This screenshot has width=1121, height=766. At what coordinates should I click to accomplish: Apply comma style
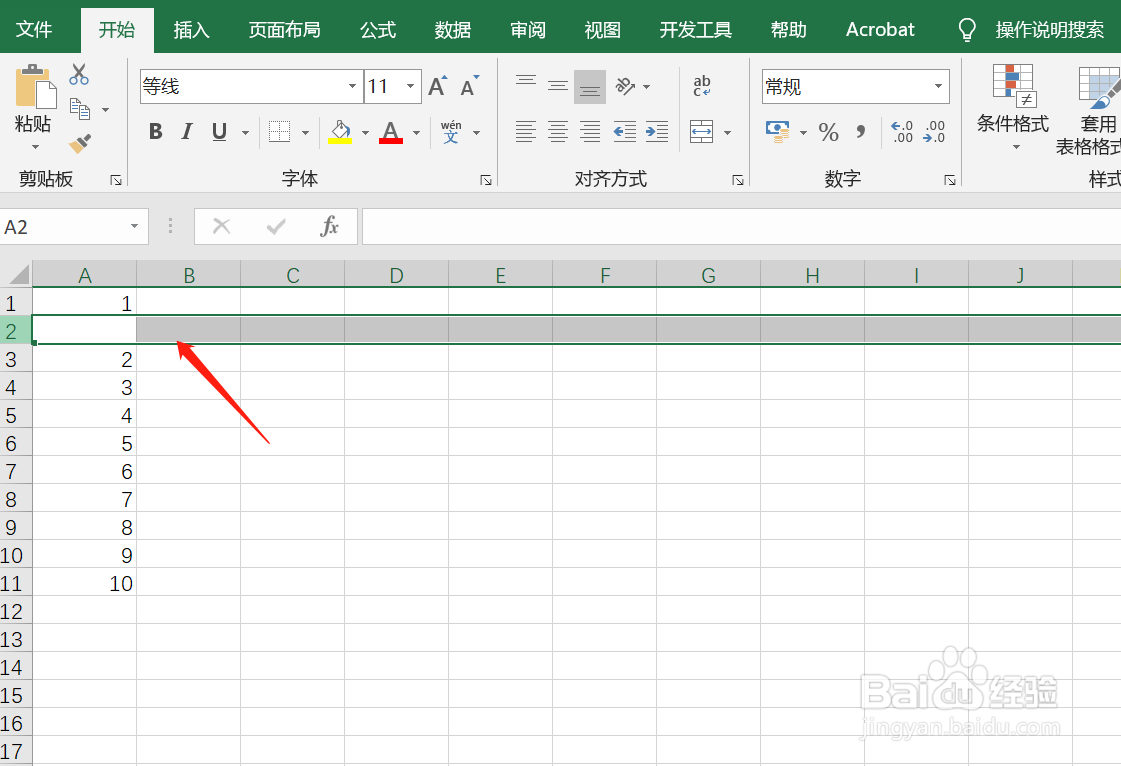861,132
